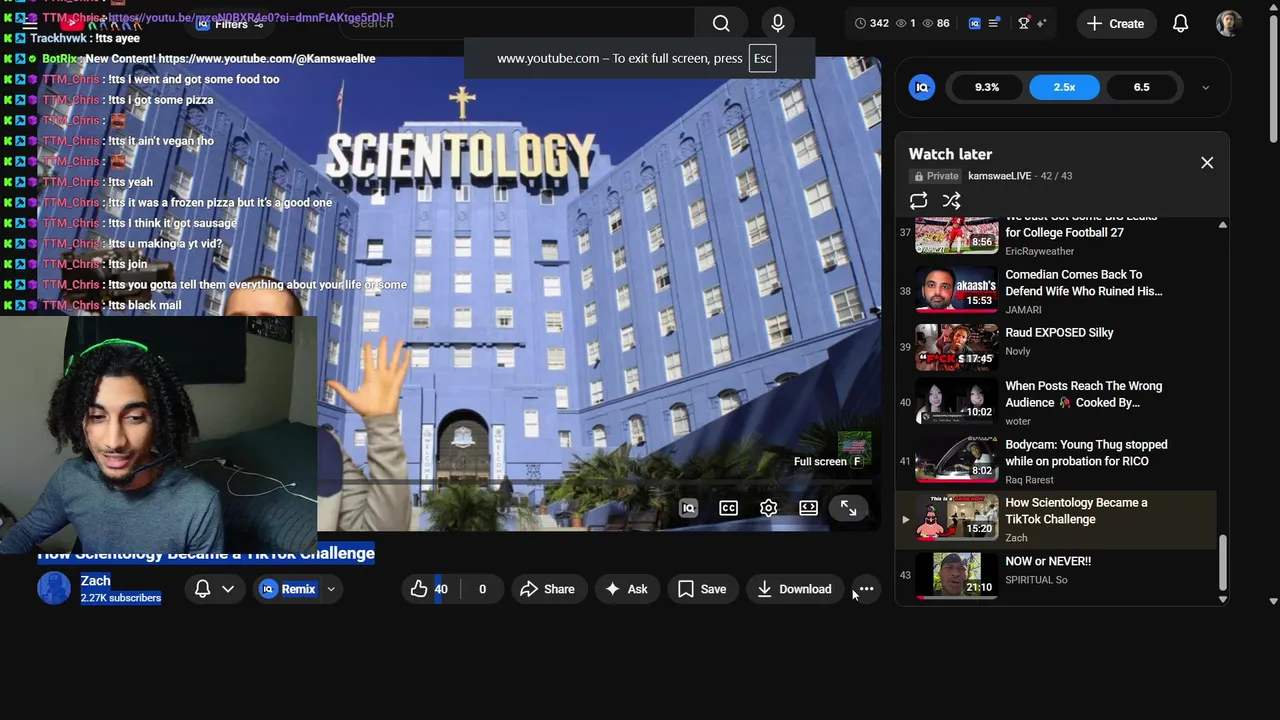This screenshot has height=720, width=1280.
Task: Click the full screen button in player
Action: pos(848,509)
